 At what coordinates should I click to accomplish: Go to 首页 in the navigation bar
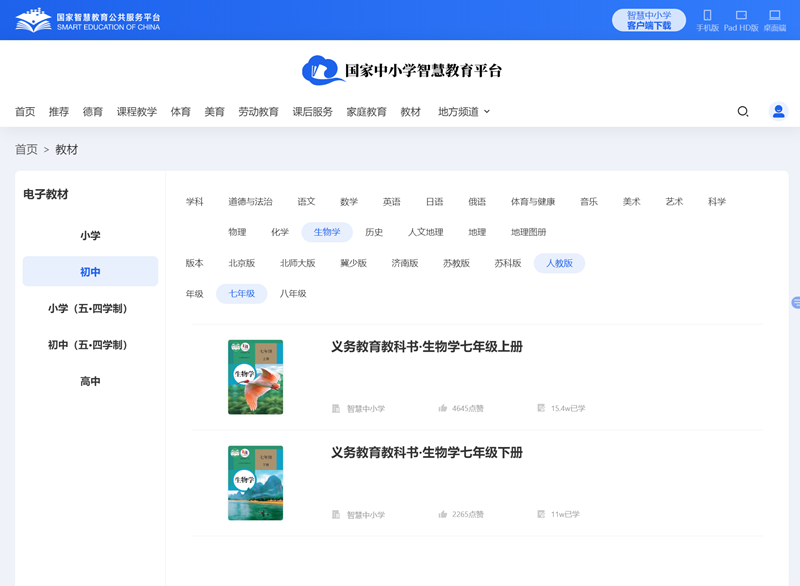coord(25,111)
